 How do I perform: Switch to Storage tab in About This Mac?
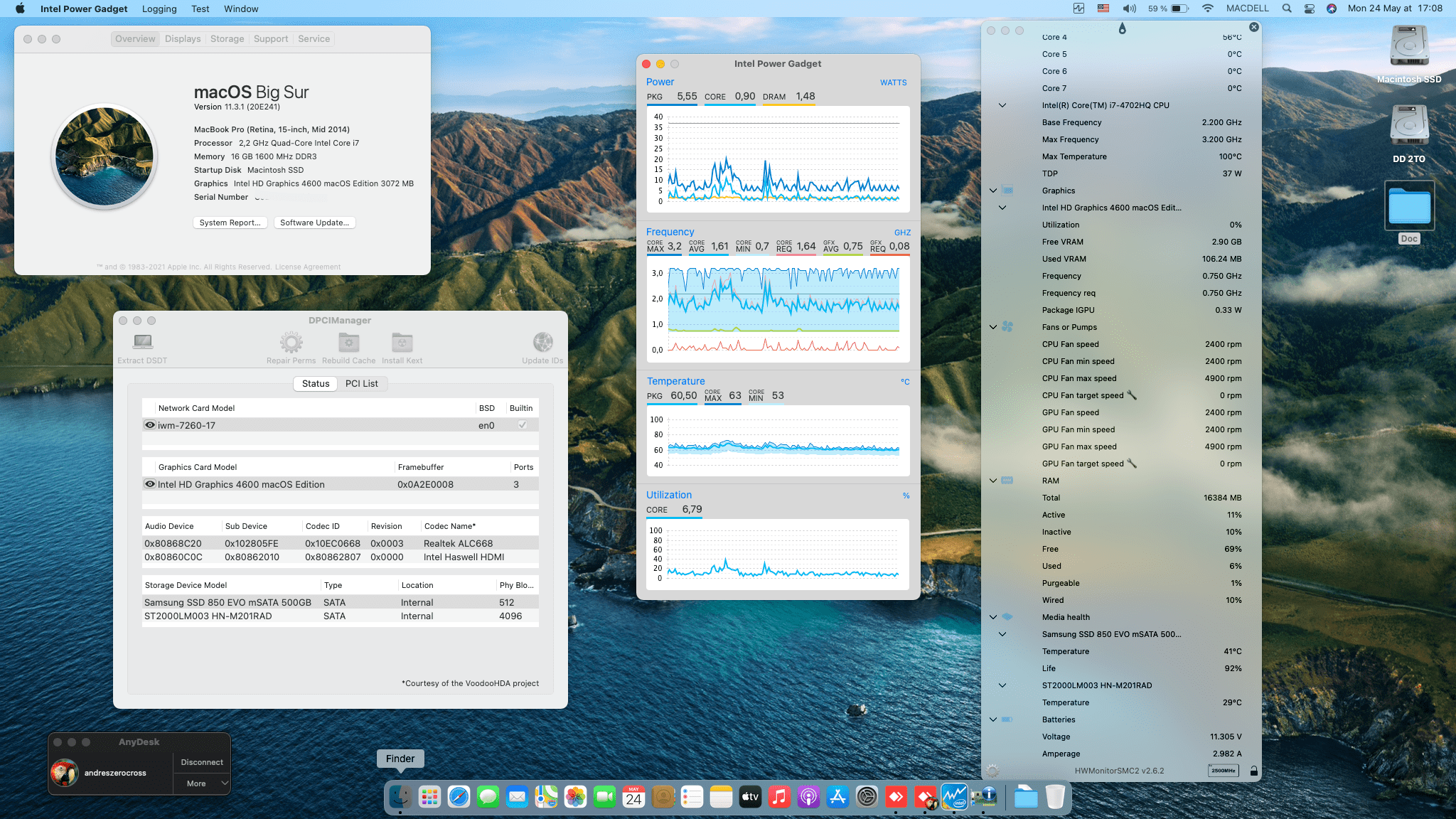[227, 39]
